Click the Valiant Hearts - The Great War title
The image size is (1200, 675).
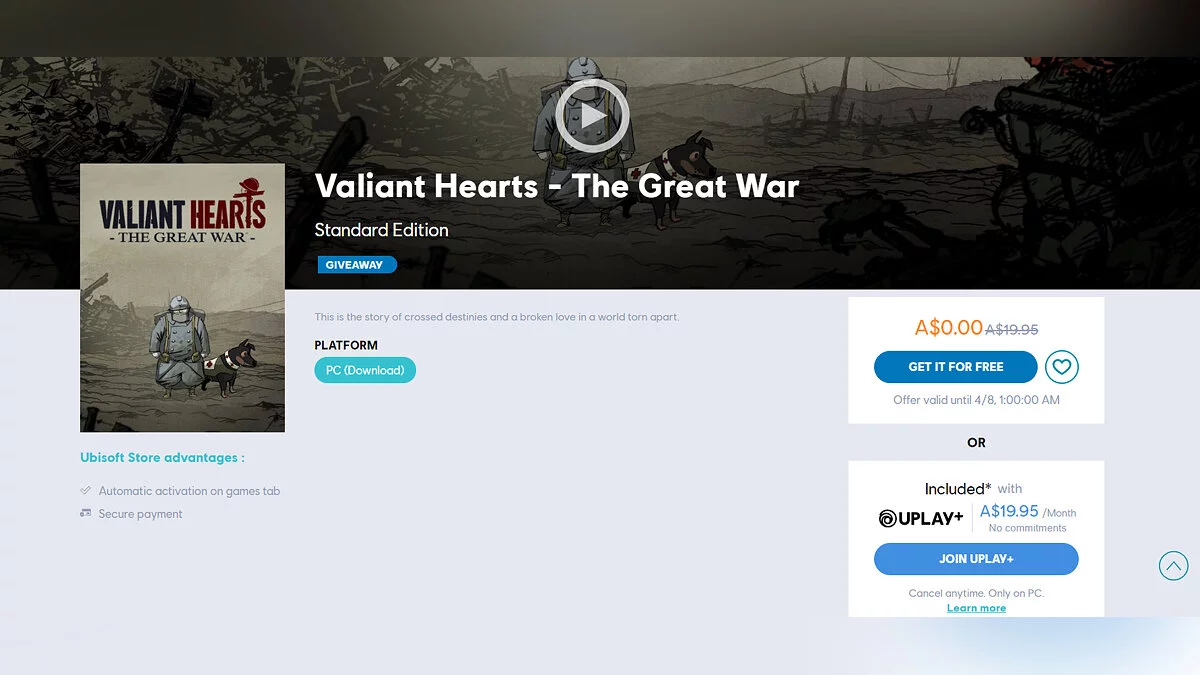tap(557, 186)
